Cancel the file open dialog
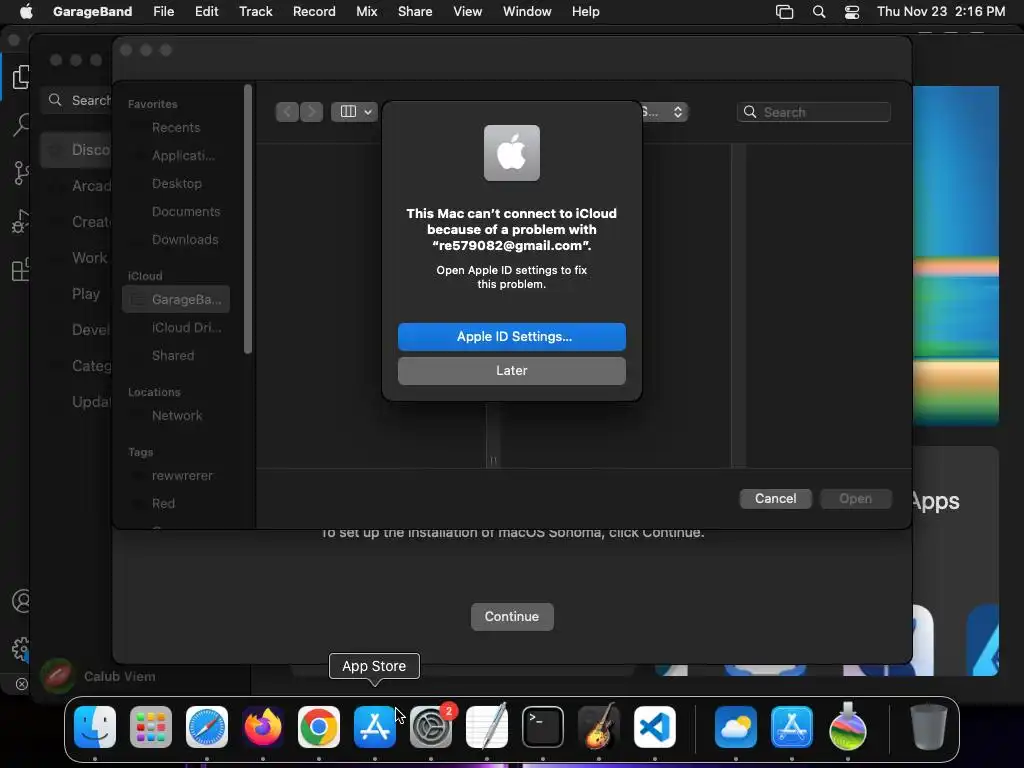The height and width of the screenshot is (768, 1024). coord(776,499)
